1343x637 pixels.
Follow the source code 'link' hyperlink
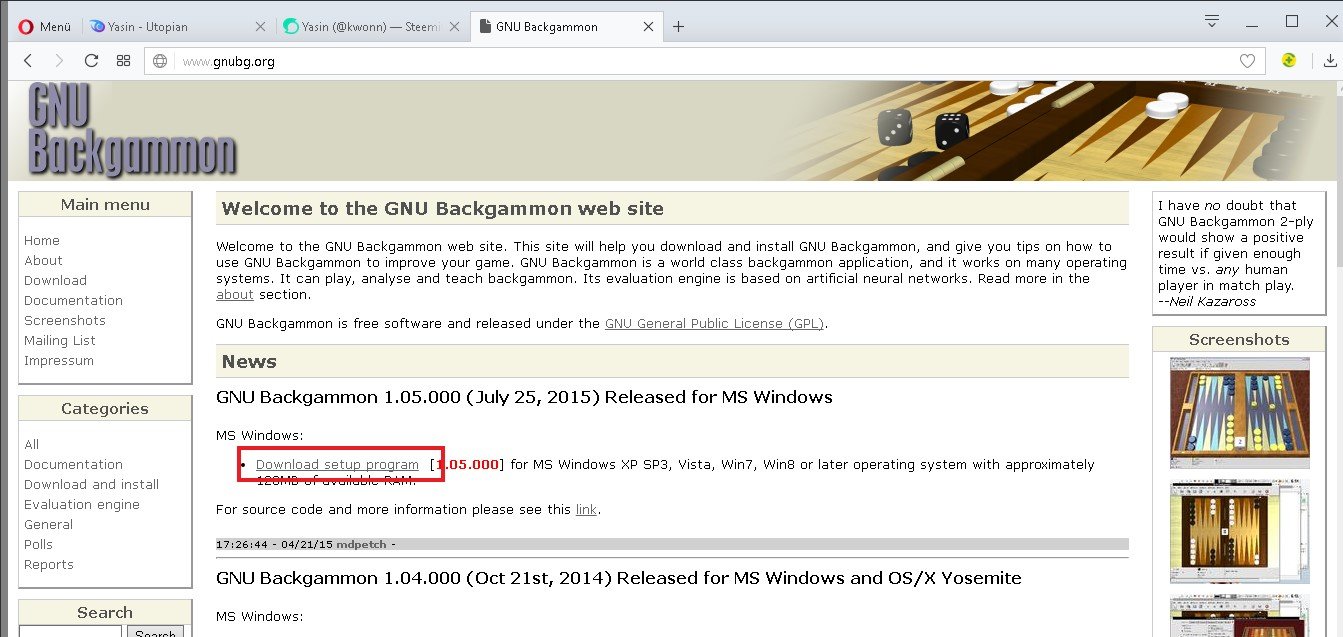(586, 509)
